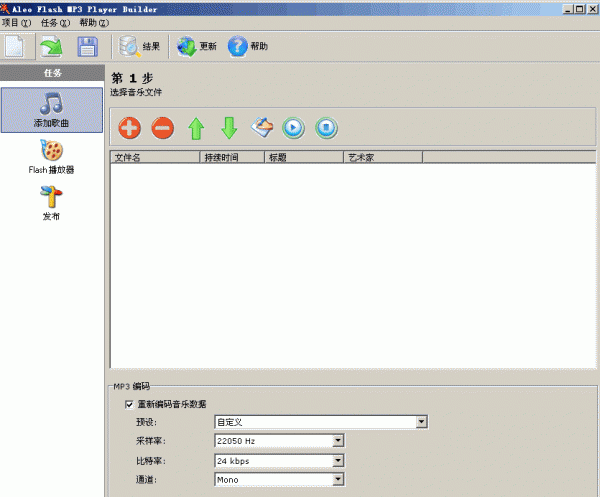Sort by 文件名 column header

[155, 157]
